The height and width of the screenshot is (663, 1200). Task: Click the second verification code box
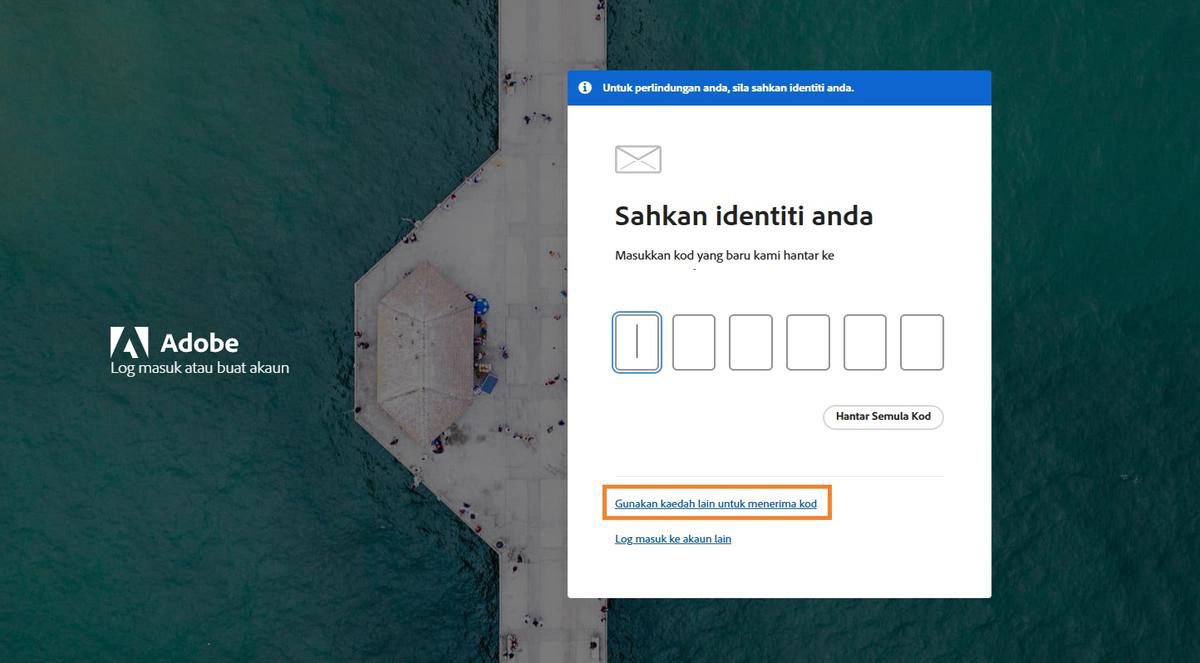pyautogui.click(x=694, y=341)
